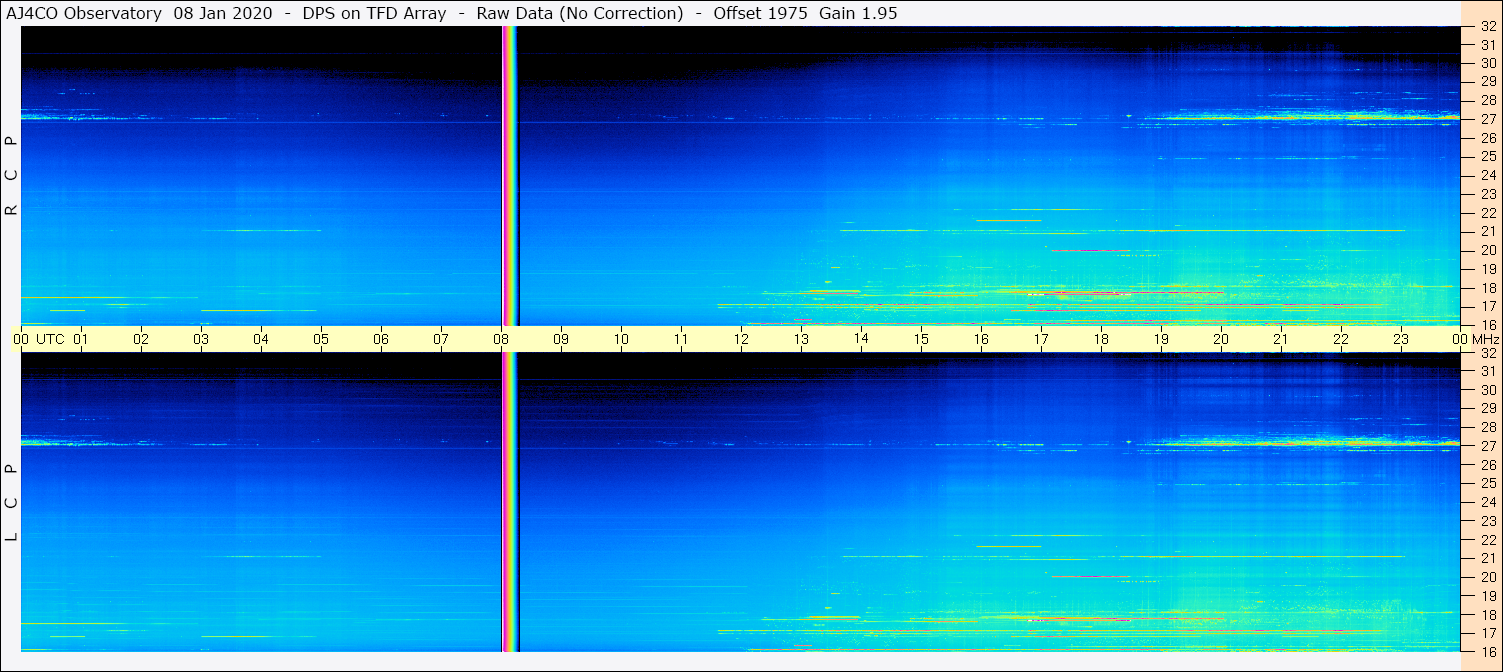Select the 24 MHz label on RCP frequency scale
Viewport: 1503px width, 672px height.
click(1487, 175)
